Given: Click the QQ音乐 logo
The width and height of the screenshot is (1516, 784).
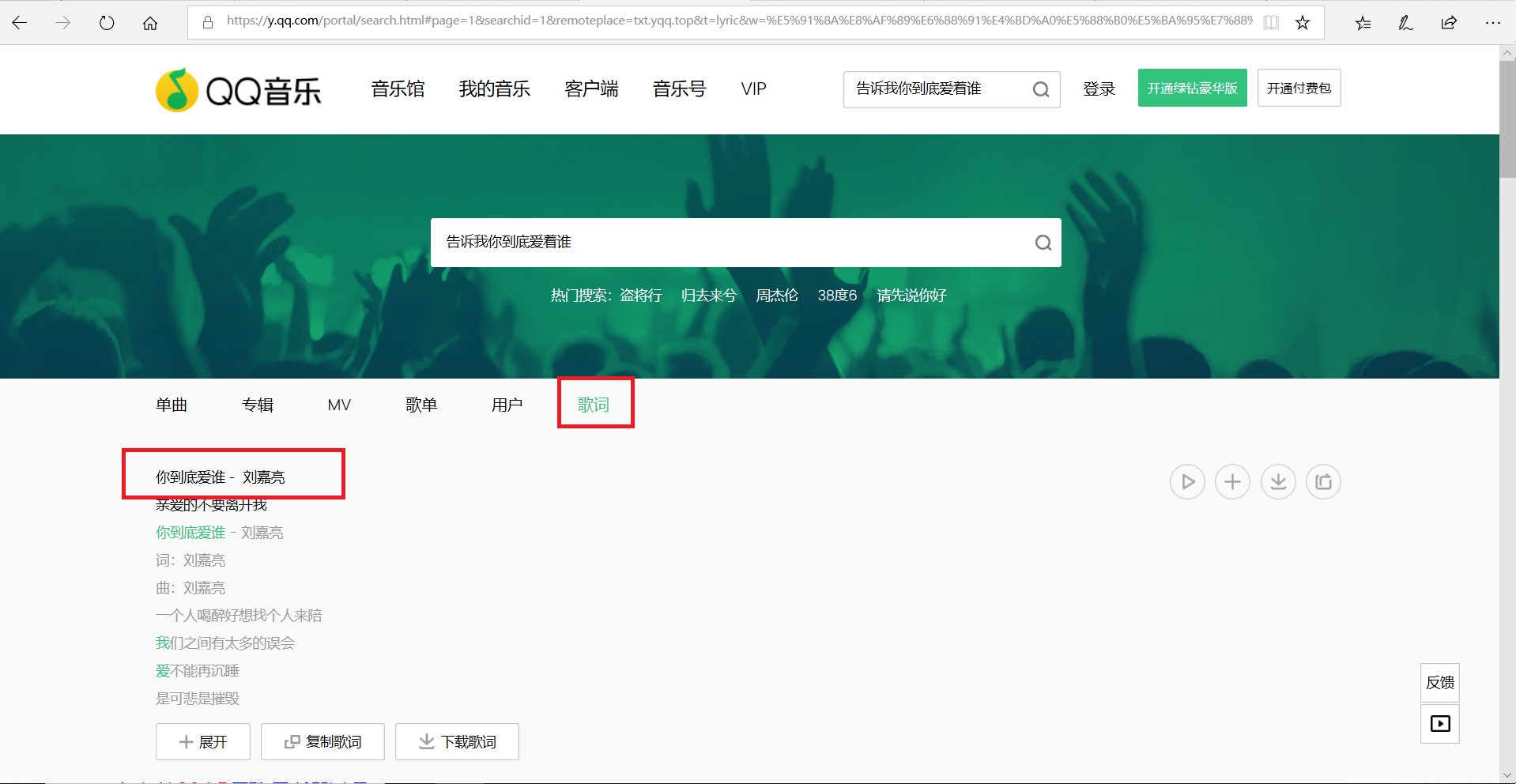Looking at the screenshot, I should [237, 89].
